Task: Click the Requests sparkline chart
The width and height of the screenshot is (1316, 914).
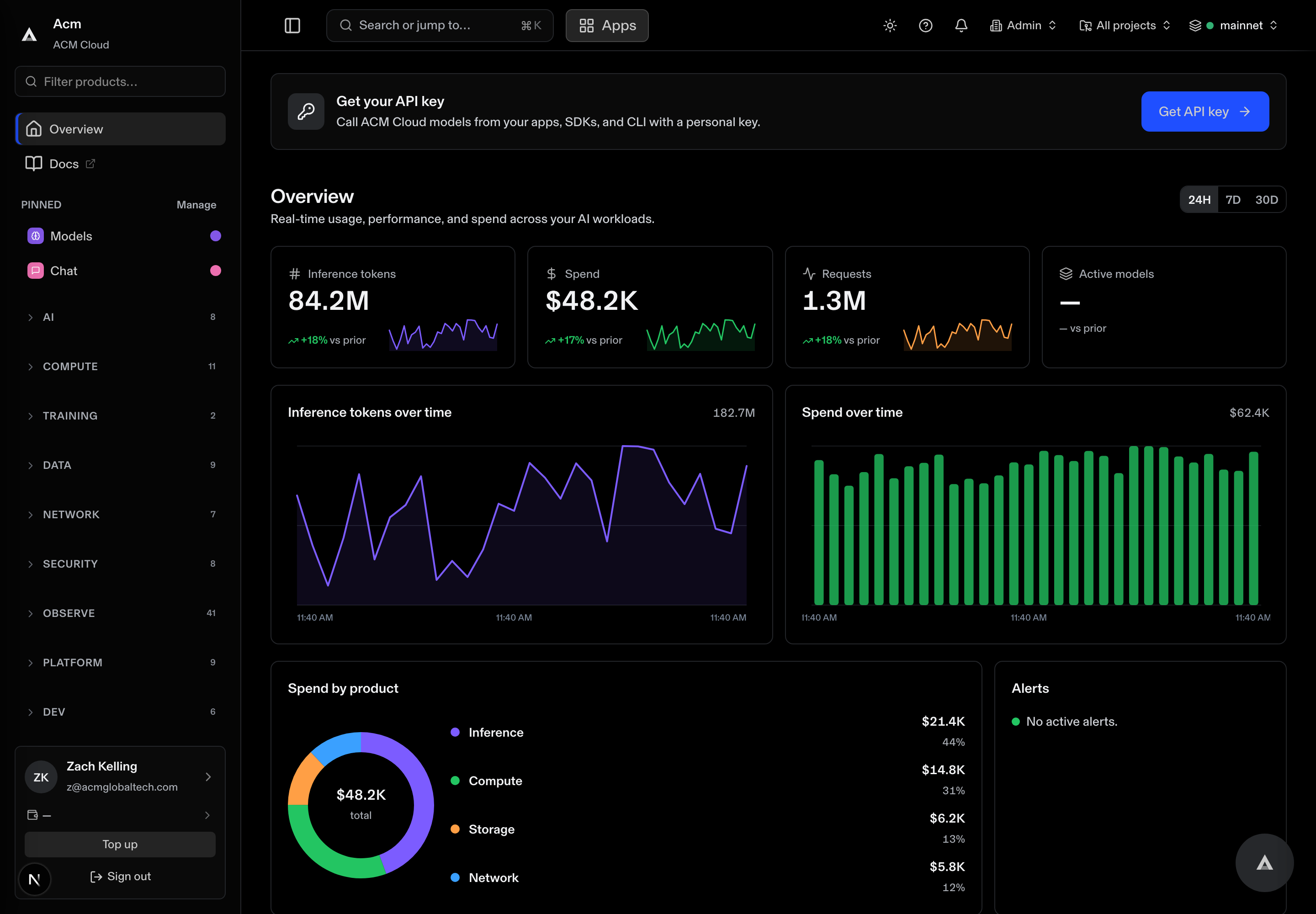Action: [x=957, y=335]
